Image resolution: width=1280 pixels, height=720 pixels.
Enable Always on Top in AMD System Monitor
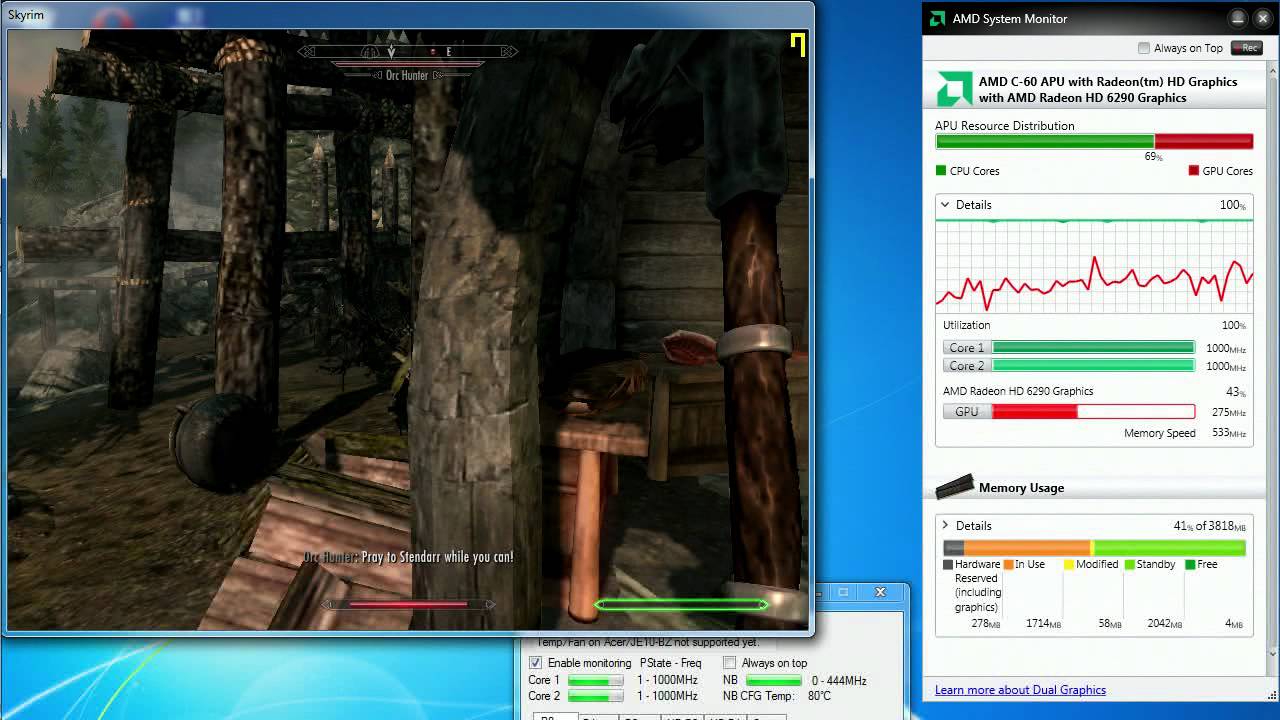(1144, 48)
